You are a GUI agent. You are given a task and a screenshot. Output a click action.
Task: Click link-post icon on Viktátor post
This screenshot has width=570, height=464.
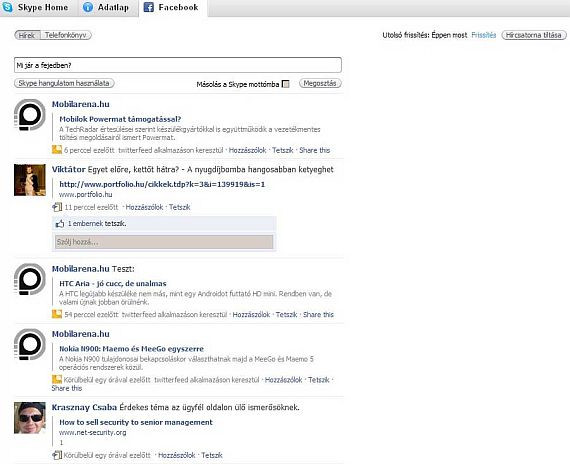(x=57, y=207)
